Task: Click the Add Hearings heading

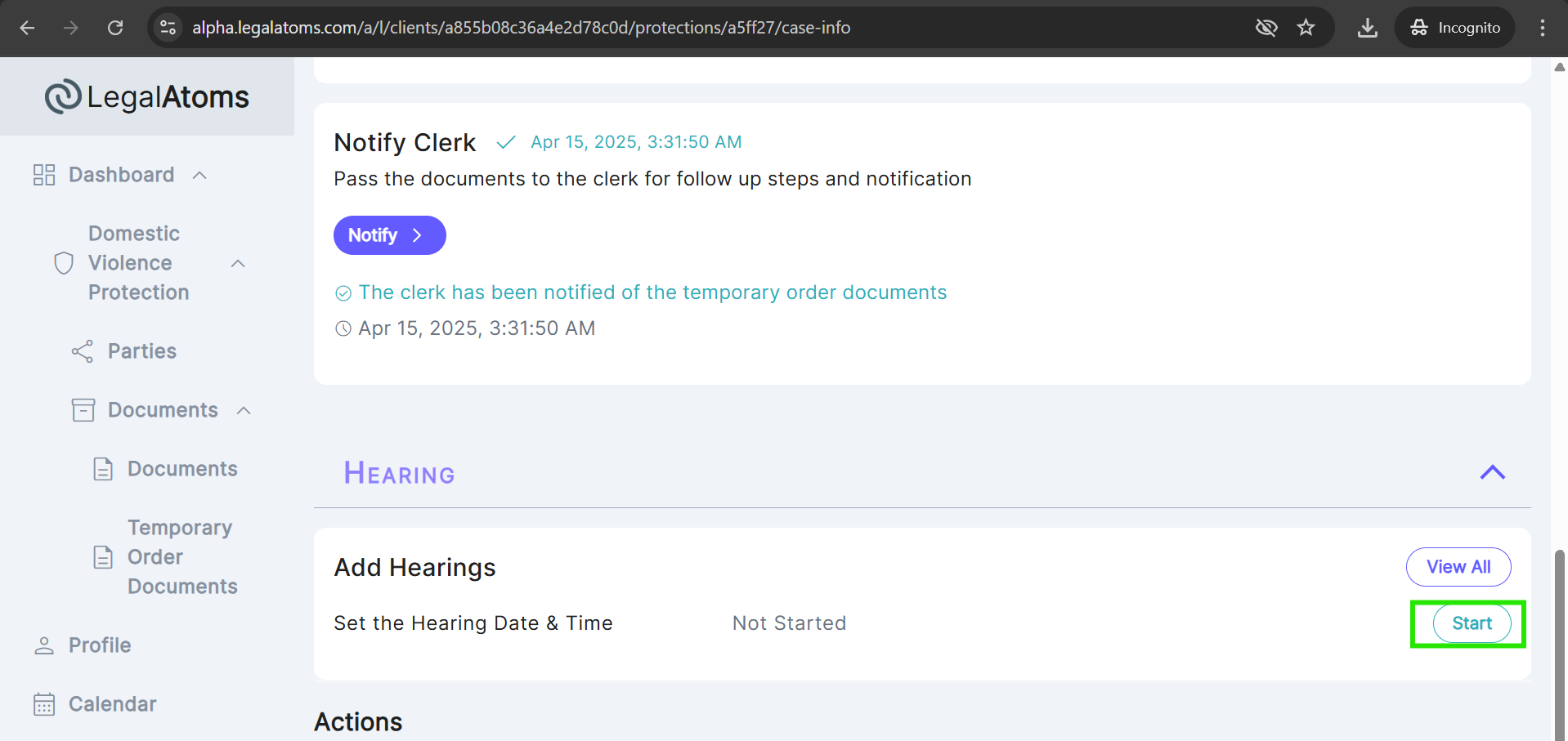Action: coord(414,567)
